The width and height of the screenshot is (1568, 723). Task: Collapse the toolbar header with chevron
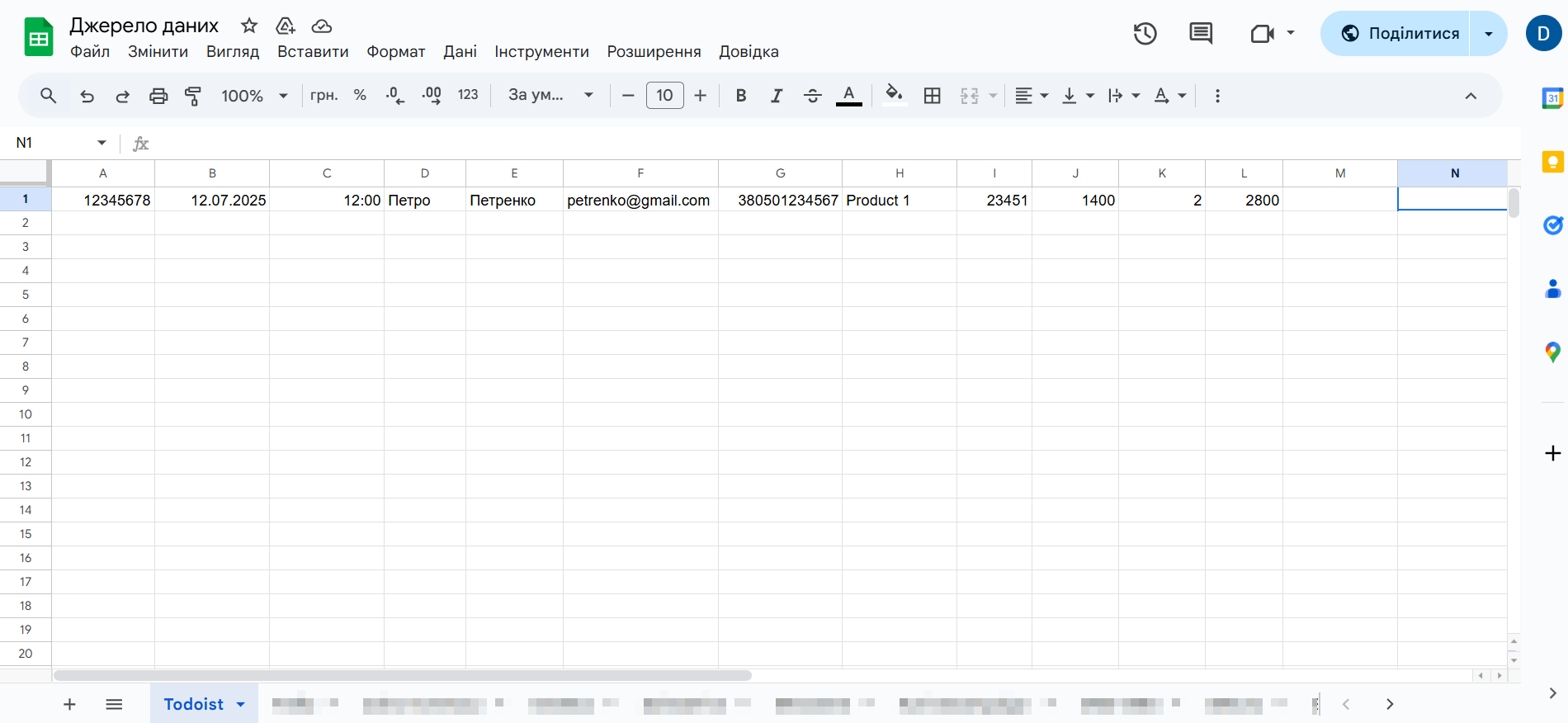coord(1471,96)
